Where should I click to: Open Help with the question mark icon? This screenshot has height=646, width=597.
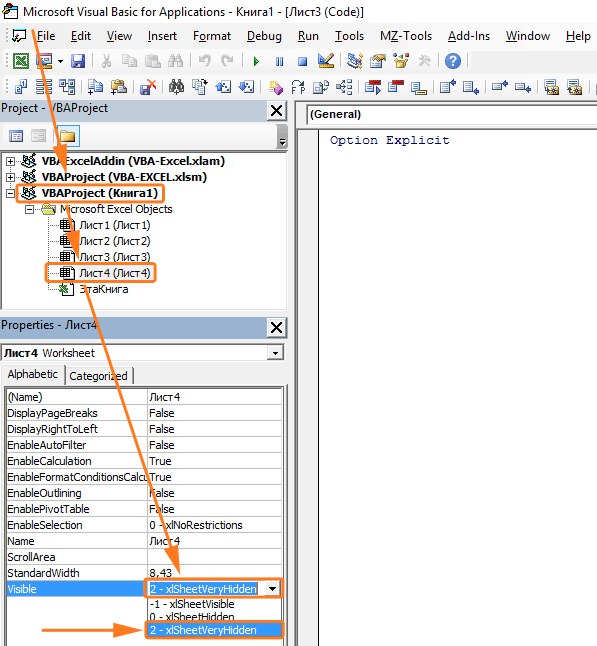click(x=452, y=61)
